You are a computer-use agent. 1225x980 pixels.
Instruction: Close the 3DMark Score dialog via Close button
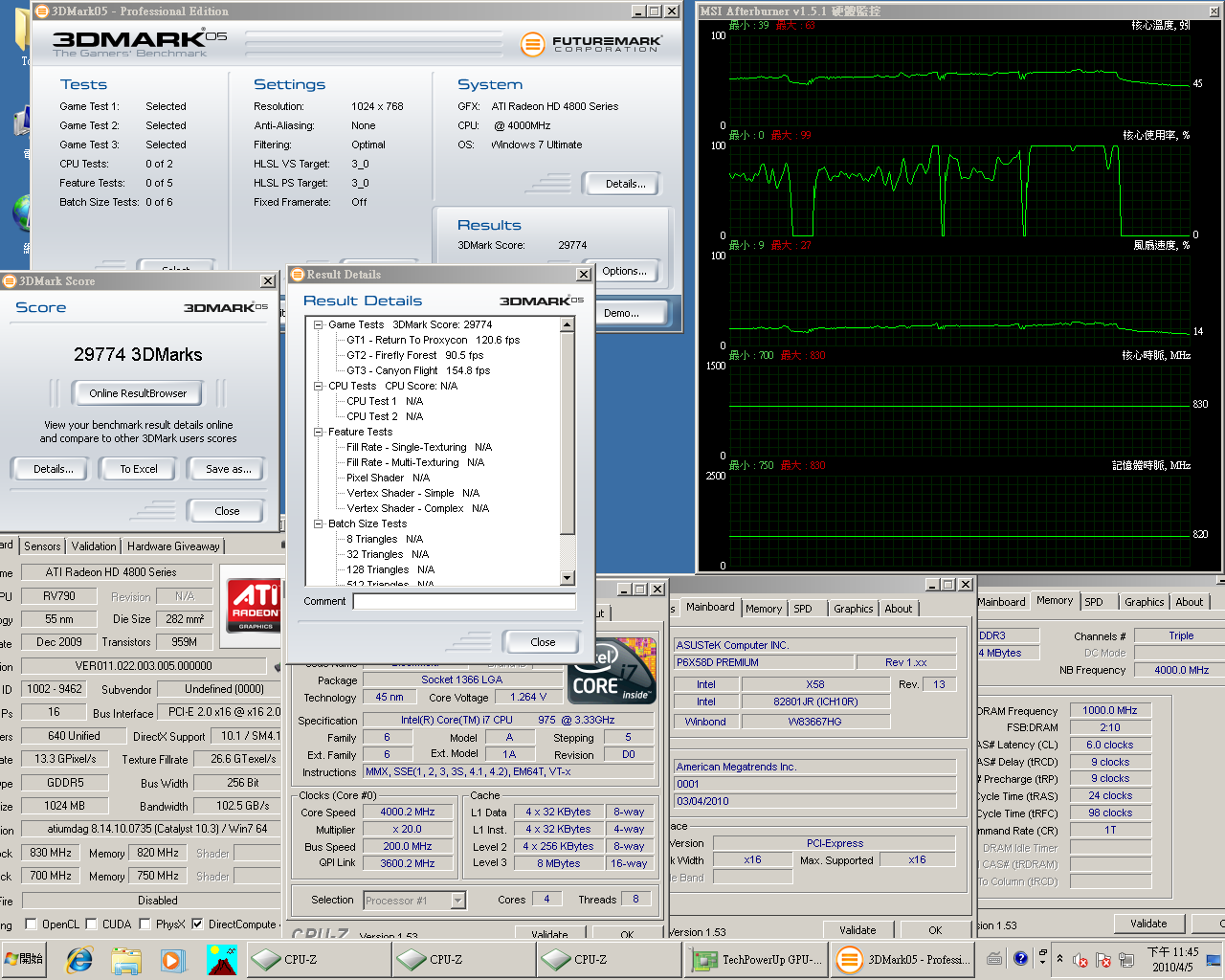227,511
